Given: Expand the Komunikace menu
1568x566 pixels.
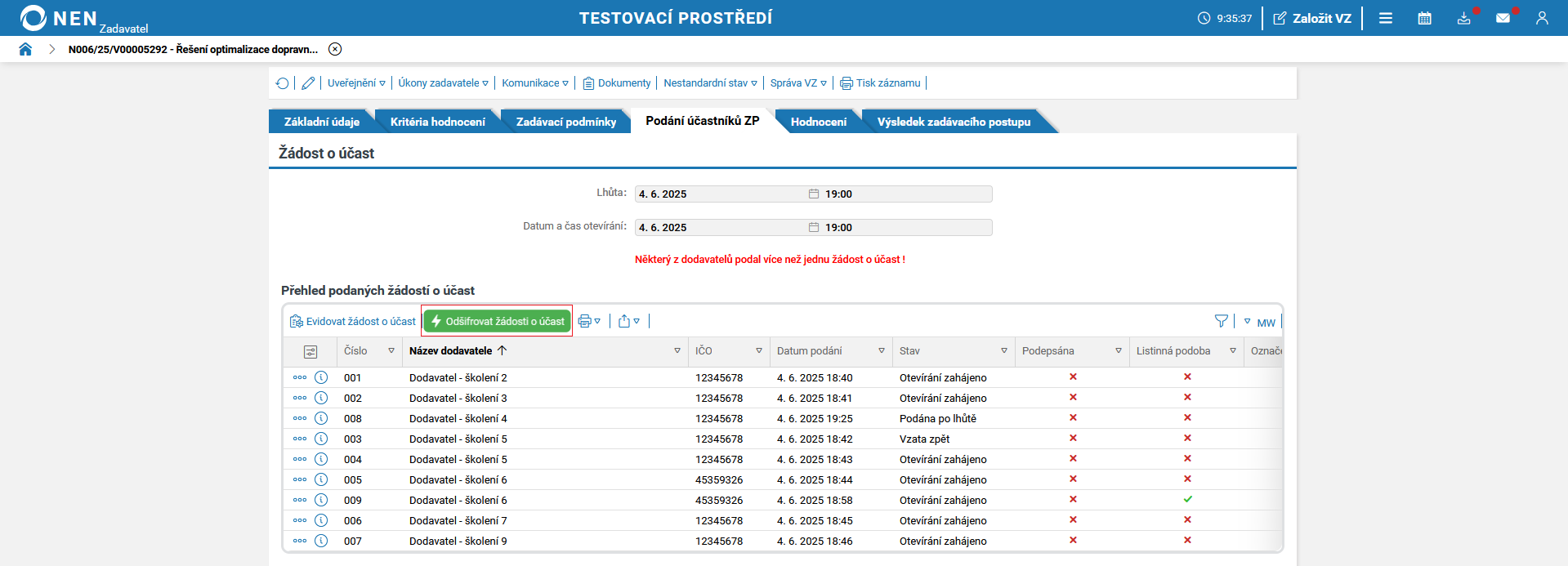Looking at the screenshot, I should [x=535, y=83].
